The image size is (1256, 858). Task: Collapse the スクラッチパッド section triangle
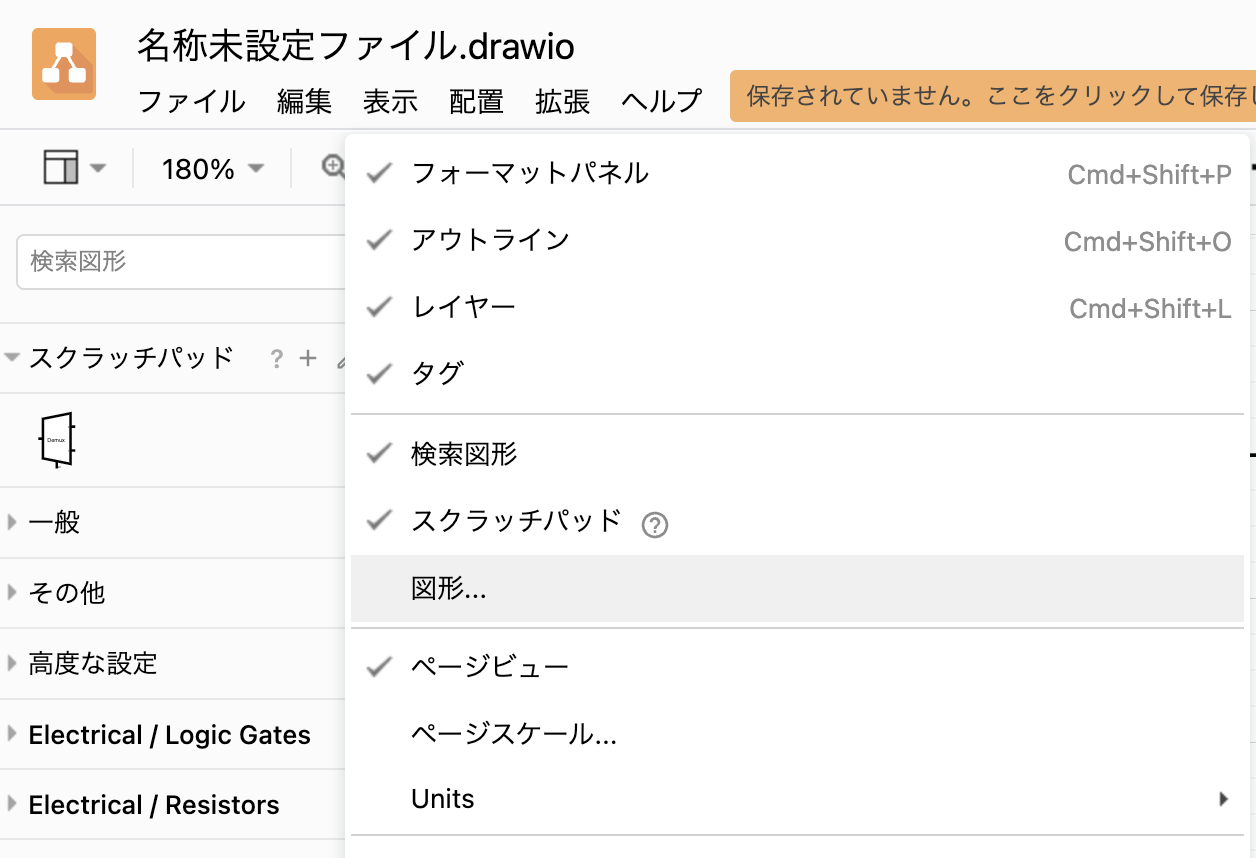pos(11,356)
